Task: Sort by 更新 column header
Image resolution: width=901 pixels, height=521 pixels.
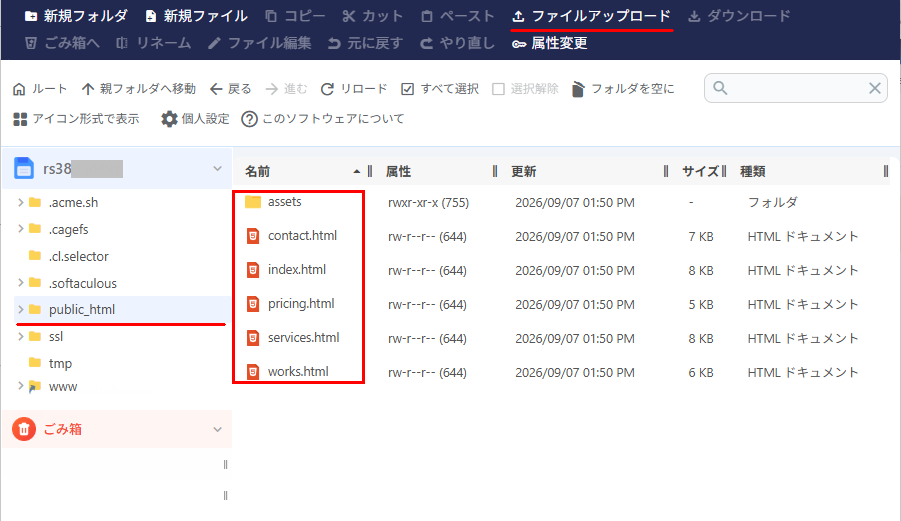Action: 523,172
